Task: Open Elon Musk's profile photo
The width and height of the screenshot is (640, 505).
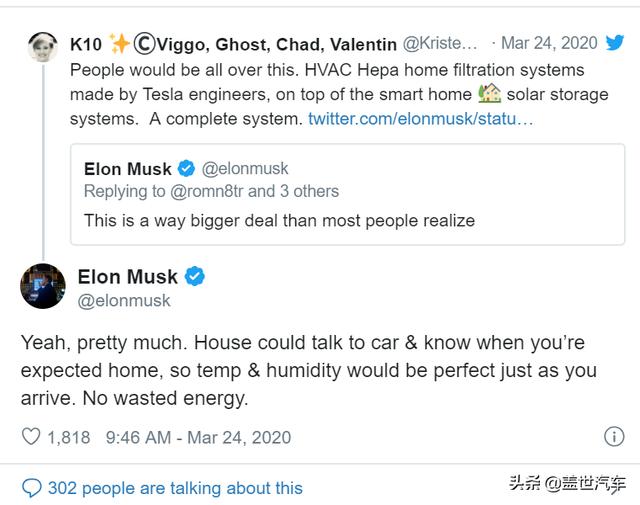Action: point(43,286)
